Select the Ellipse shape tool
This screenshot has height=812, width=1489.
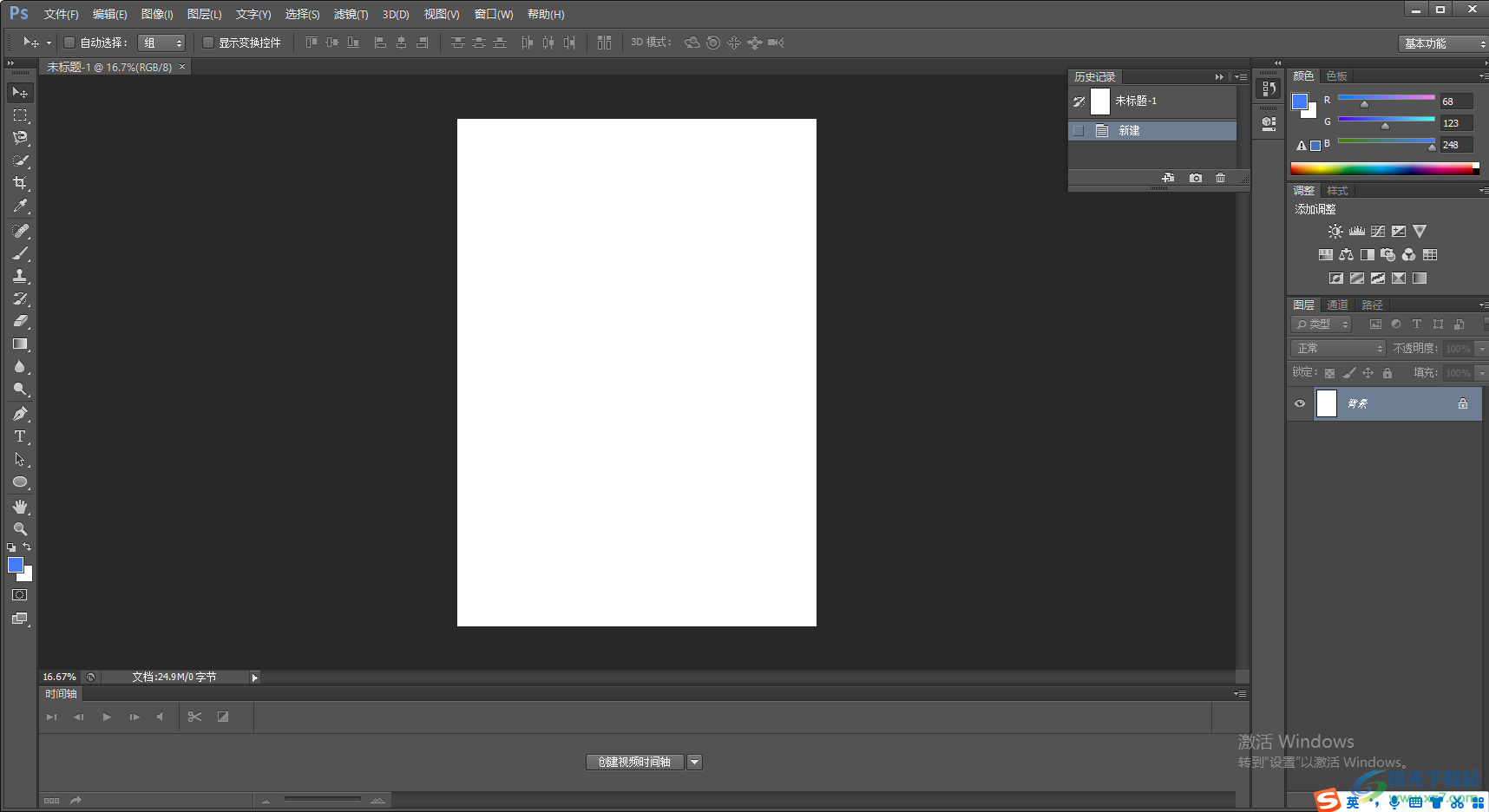click(20, 481)
